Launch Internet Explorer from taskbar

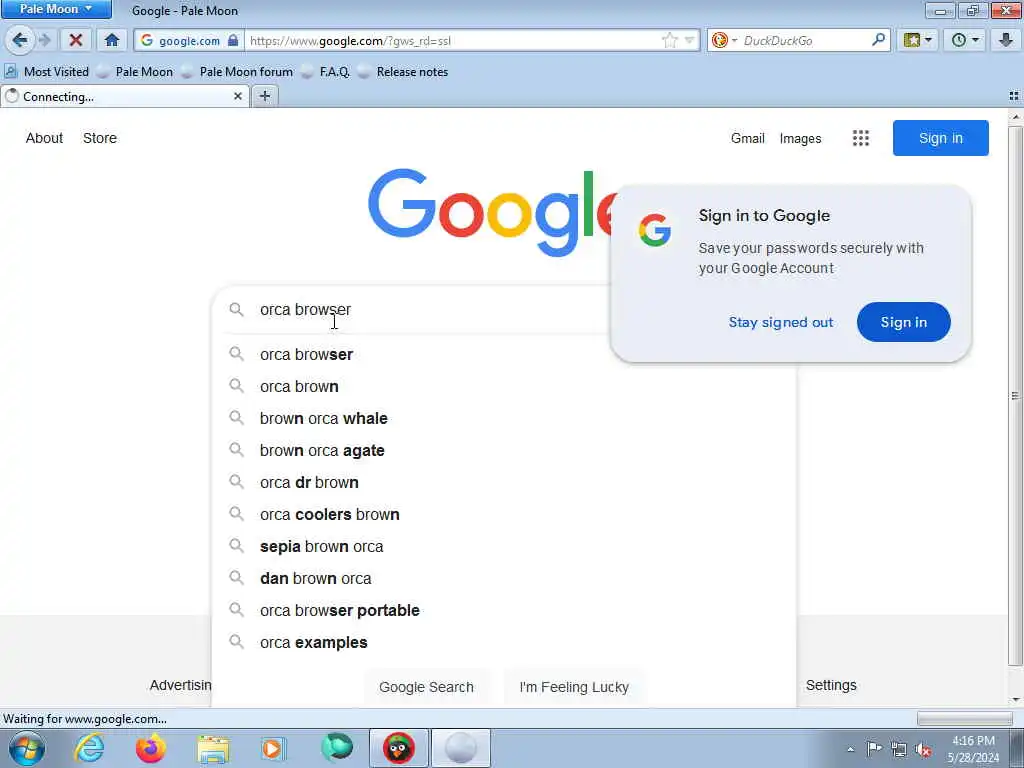pos(88,748)
